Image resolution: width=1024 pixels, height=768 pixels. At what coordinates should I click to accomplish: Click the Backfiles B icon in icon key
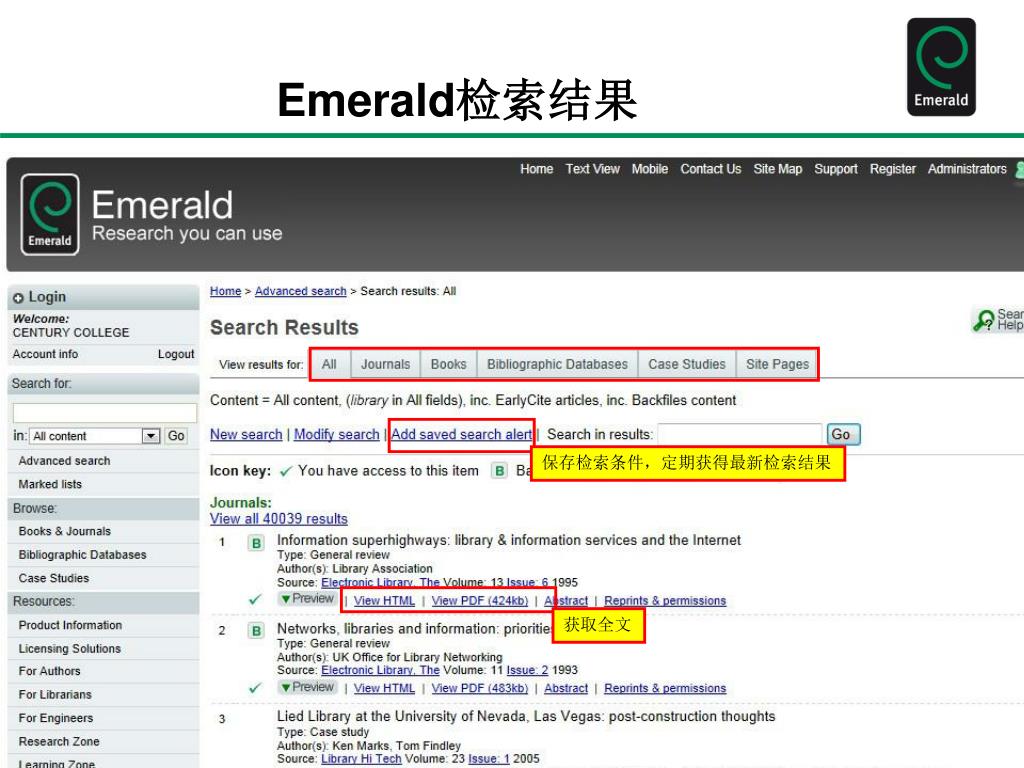(499, 470)
